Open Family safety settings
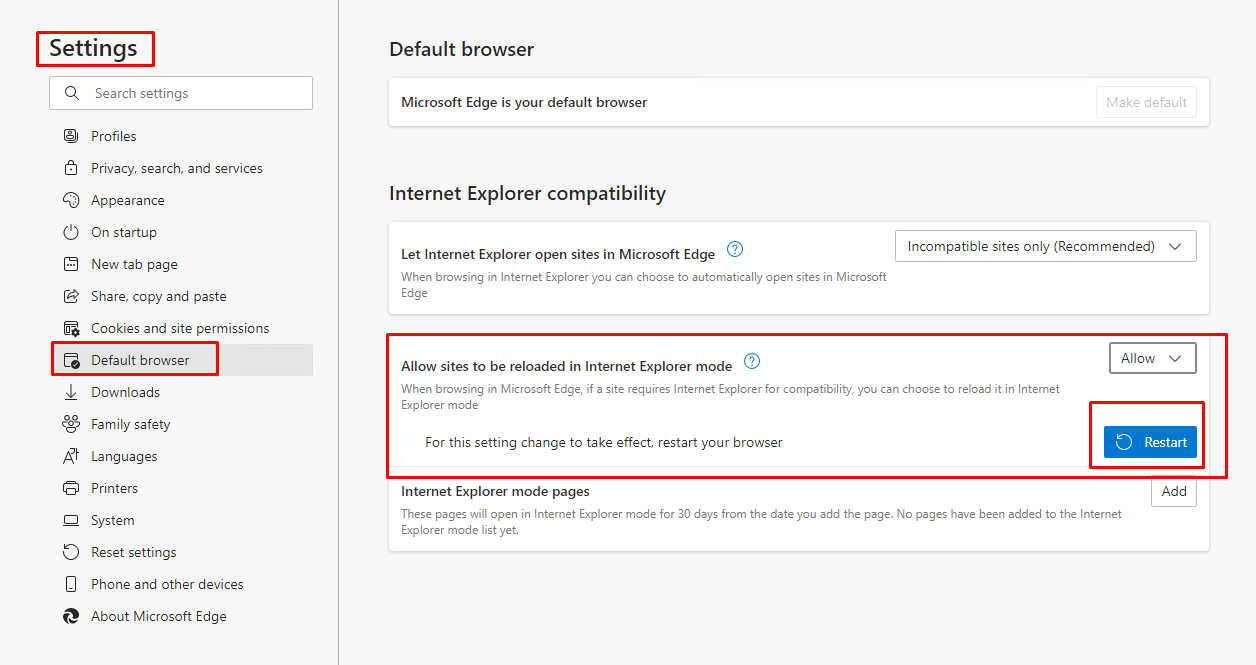The height and width of the screenshot is (665, 1256). coord(129,423)
